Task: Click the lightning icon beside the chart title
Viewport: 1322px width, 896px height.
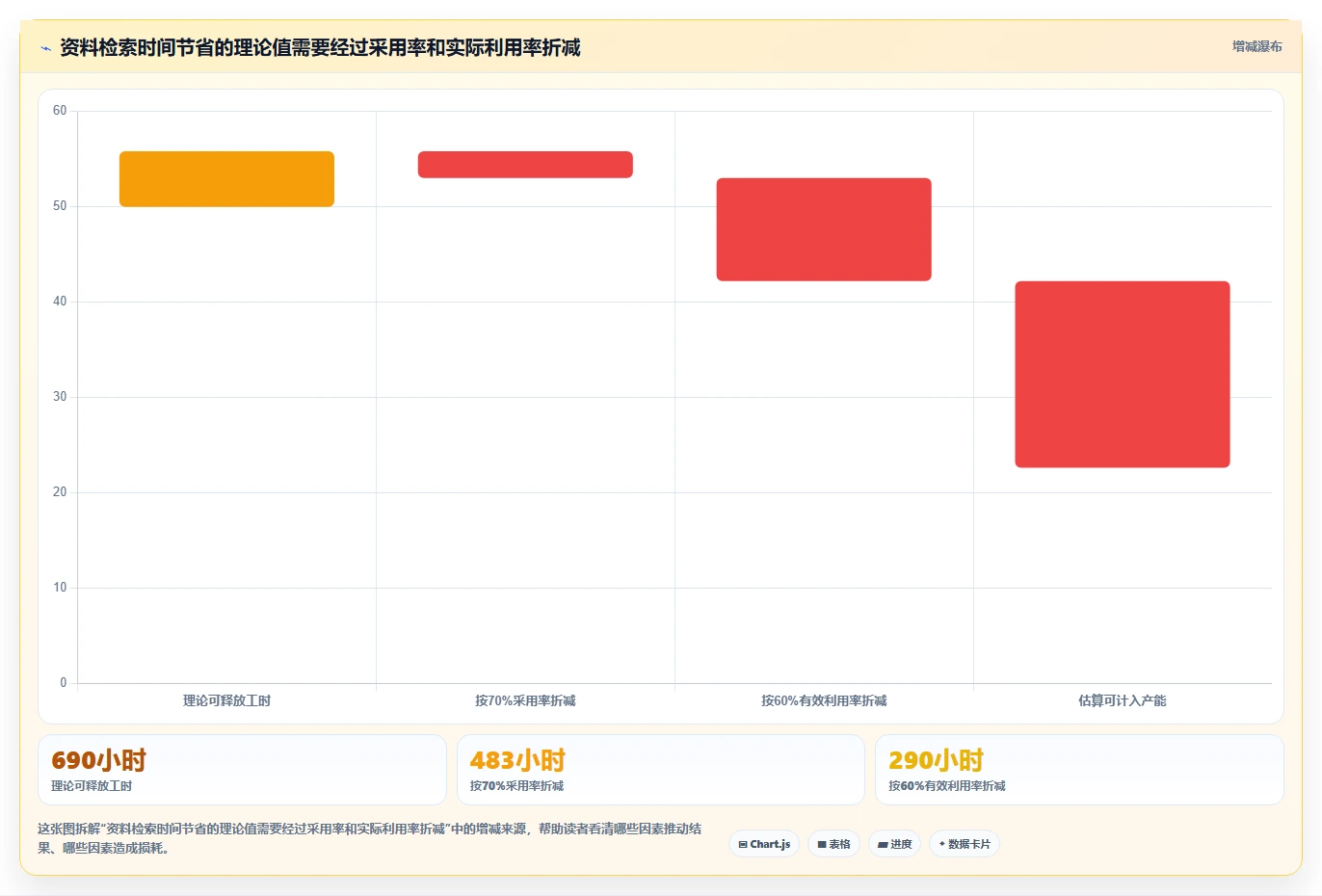Action: pyautogui.click(x=45, y=48)
